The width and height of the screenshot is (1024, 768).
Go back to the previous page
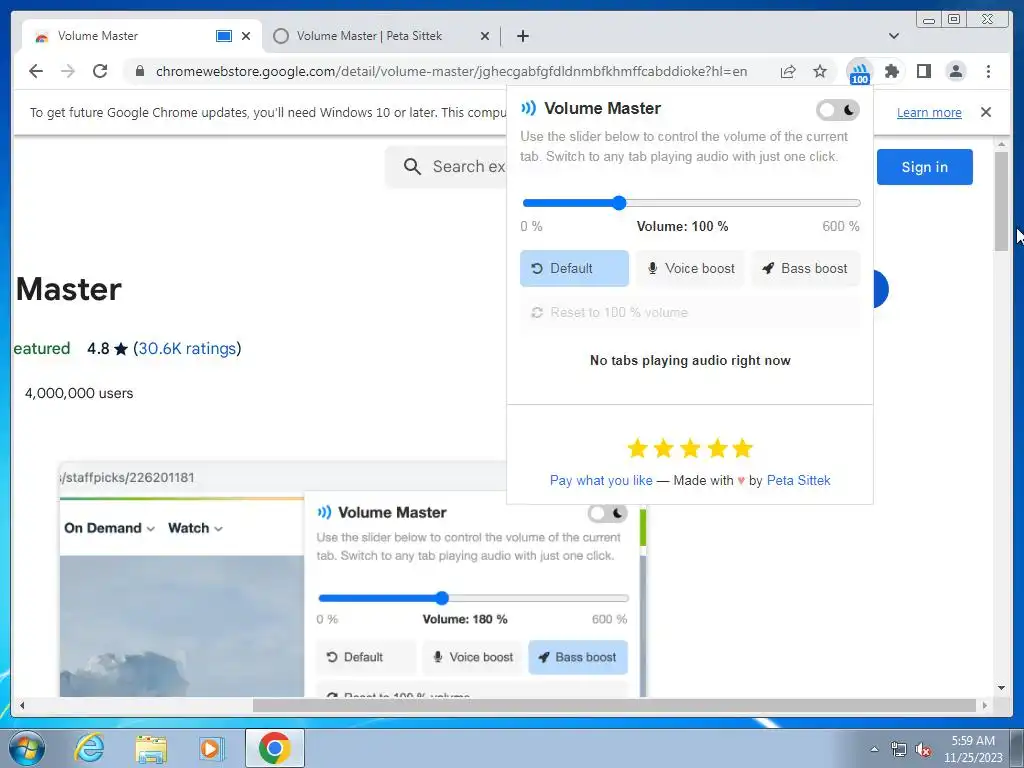(x=36, y=71)
